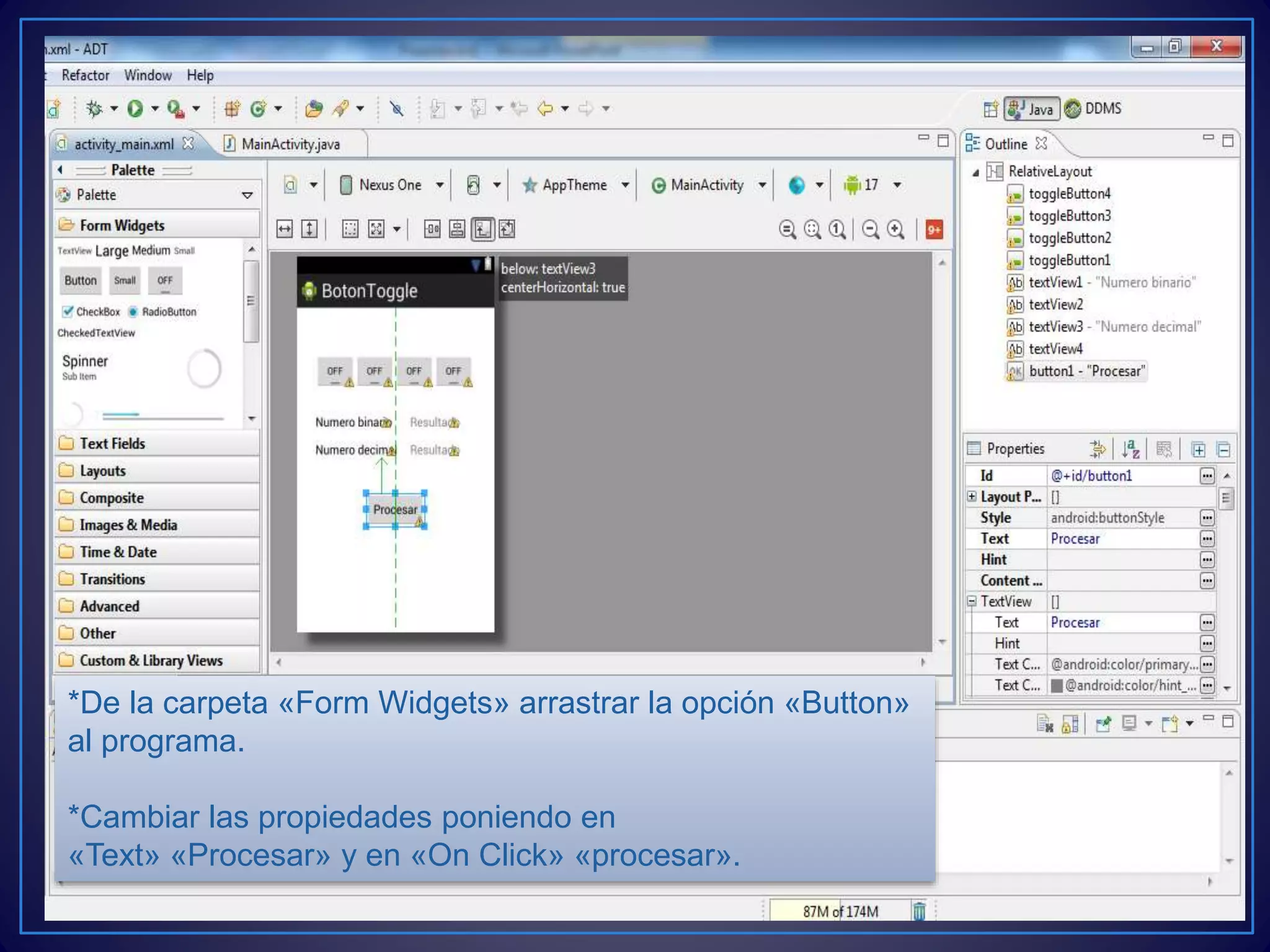
Task: Select the Button widget in palette
Action: click(x=81, y=281)
